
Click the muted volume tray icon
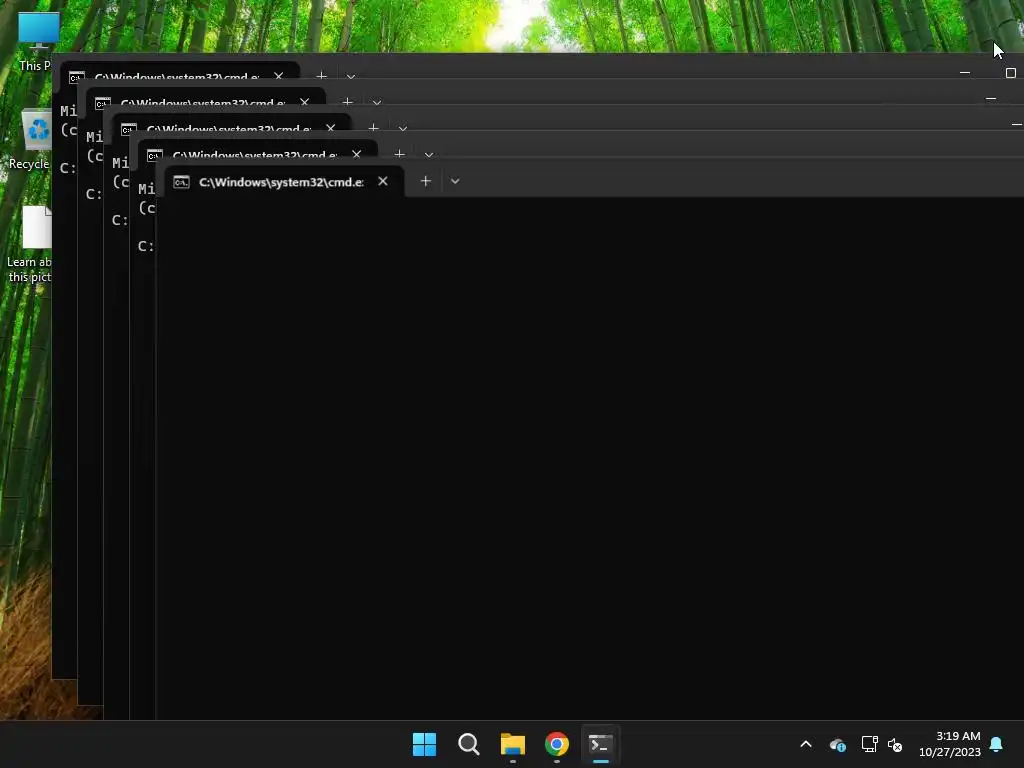[x=895, y=744]
